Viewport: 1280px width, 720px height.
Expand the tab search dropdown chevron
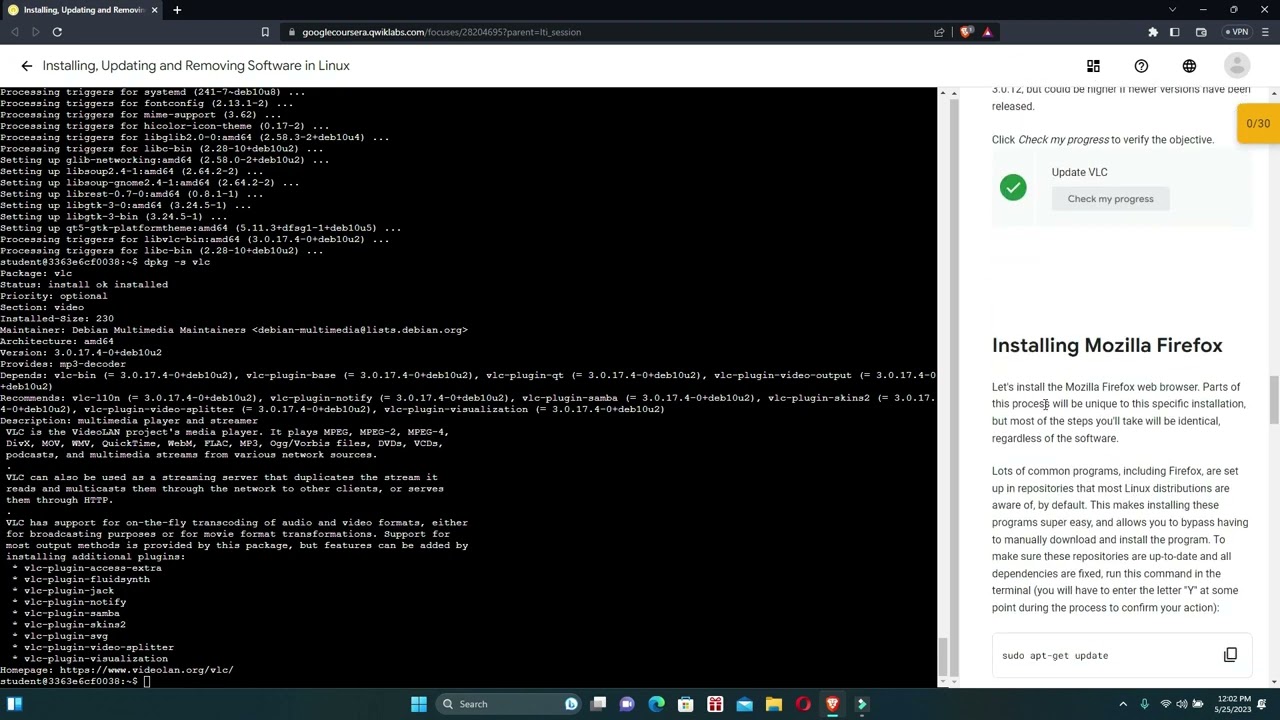[1172, 10]
